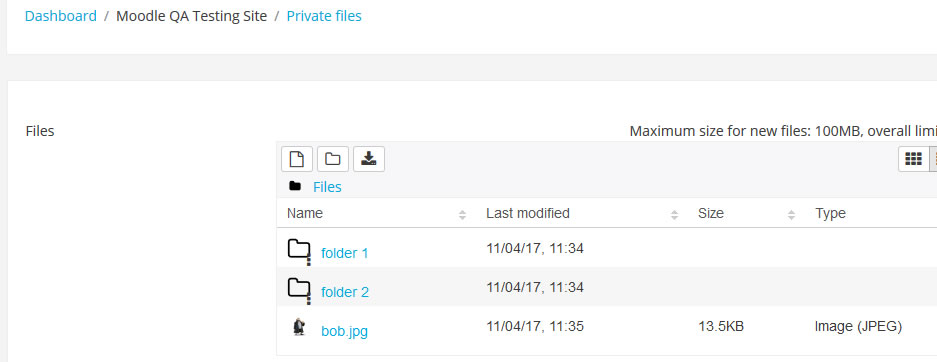Switch to icon grid view
937x362 pixels.
click(913, 159)
